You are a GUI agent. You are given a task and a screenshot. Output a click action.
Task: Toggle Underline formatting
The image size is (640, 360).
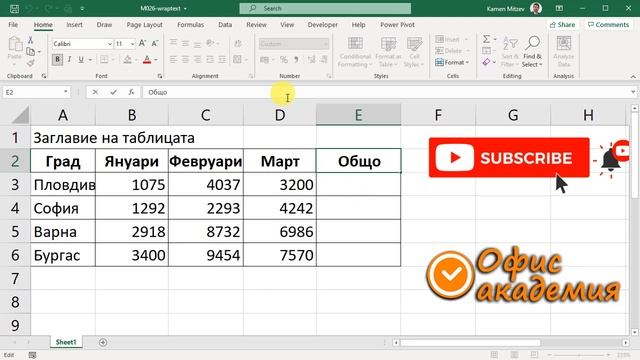(81, 60)
